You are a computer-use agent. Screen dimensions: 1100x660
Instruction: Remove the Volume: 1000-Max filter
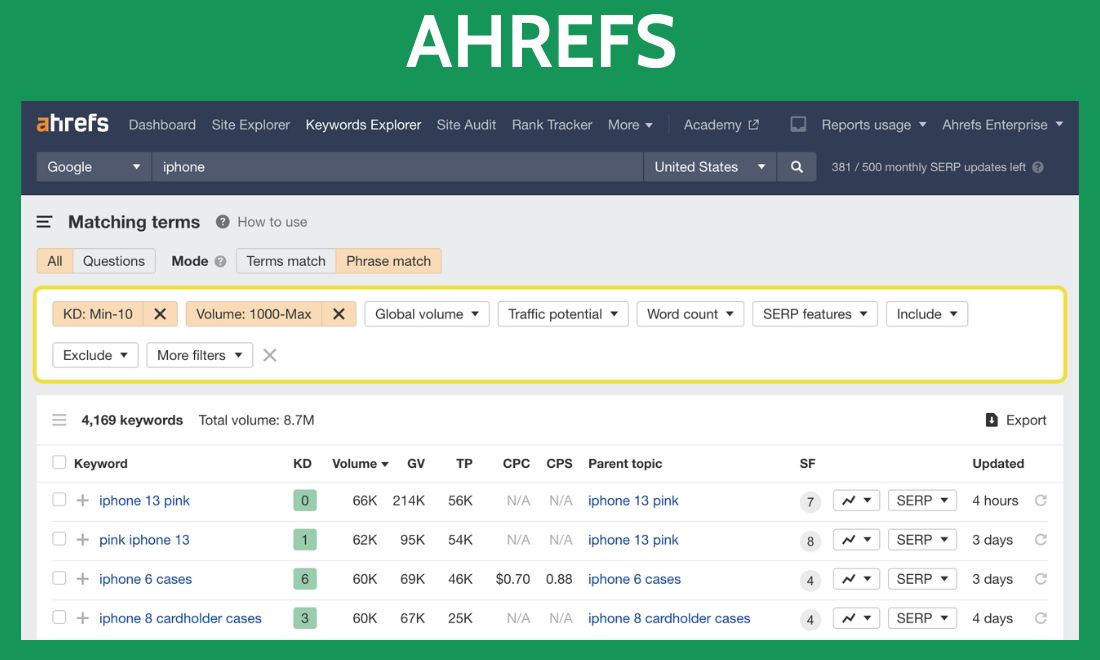338,314
